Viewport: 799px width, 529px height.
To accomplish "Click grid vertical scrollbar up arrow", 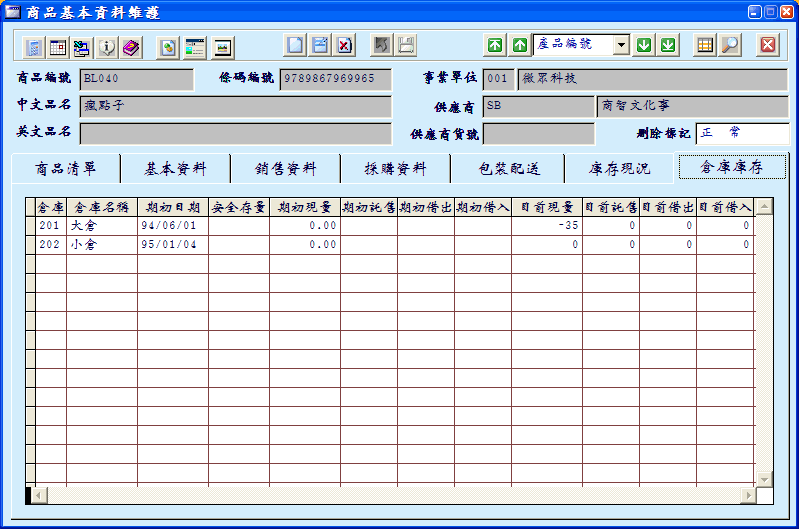I will tap(764, 206).
